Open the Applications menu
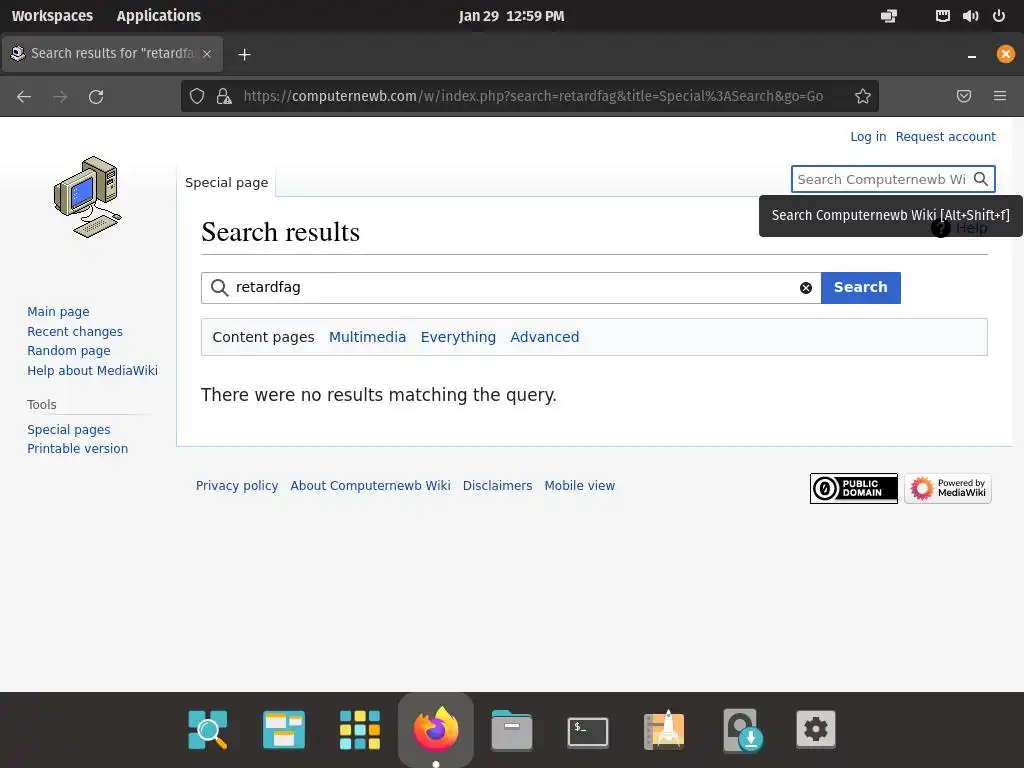The height and width of the screenshot is (768, 1024). [159, 16]
